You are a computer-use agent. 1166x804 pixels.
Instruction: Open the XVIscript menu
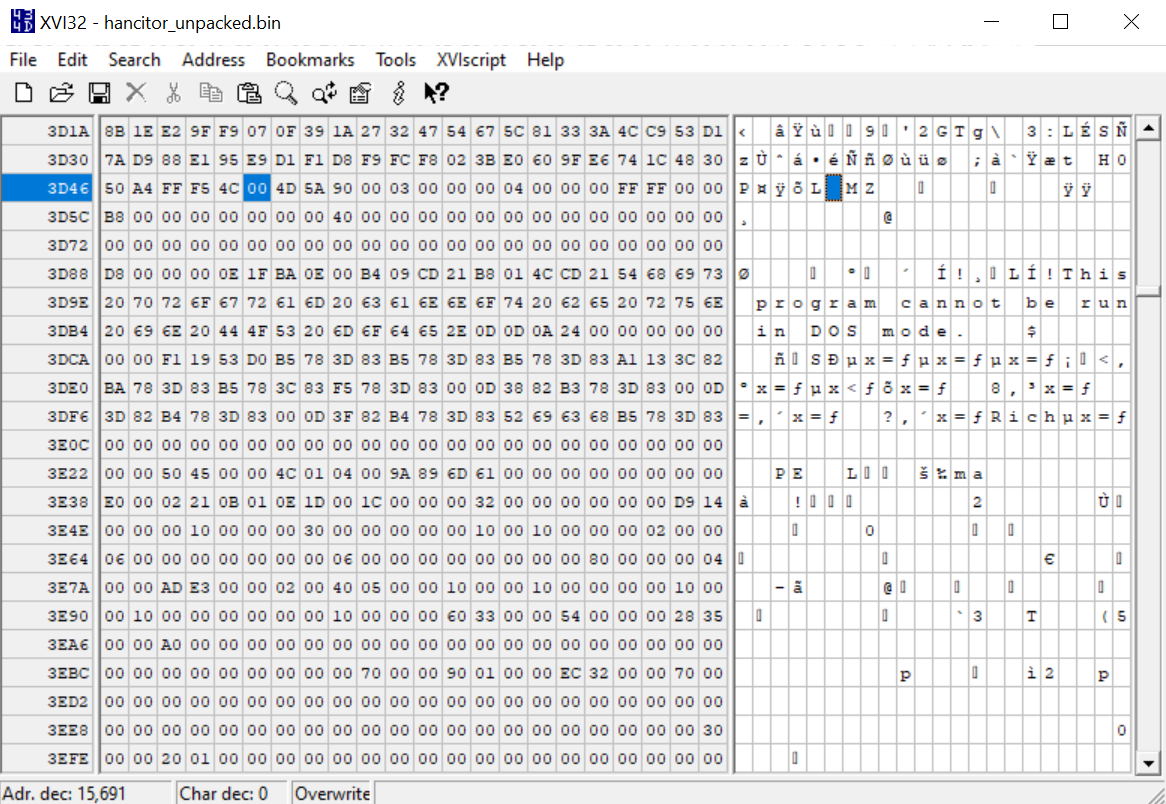[x=471, y=60]
